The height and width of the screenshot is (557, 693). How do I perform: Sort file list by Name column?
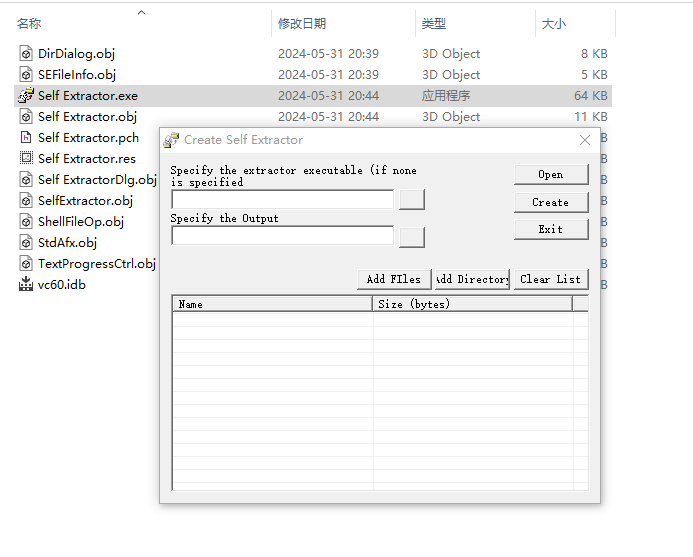tap(272, 304)
